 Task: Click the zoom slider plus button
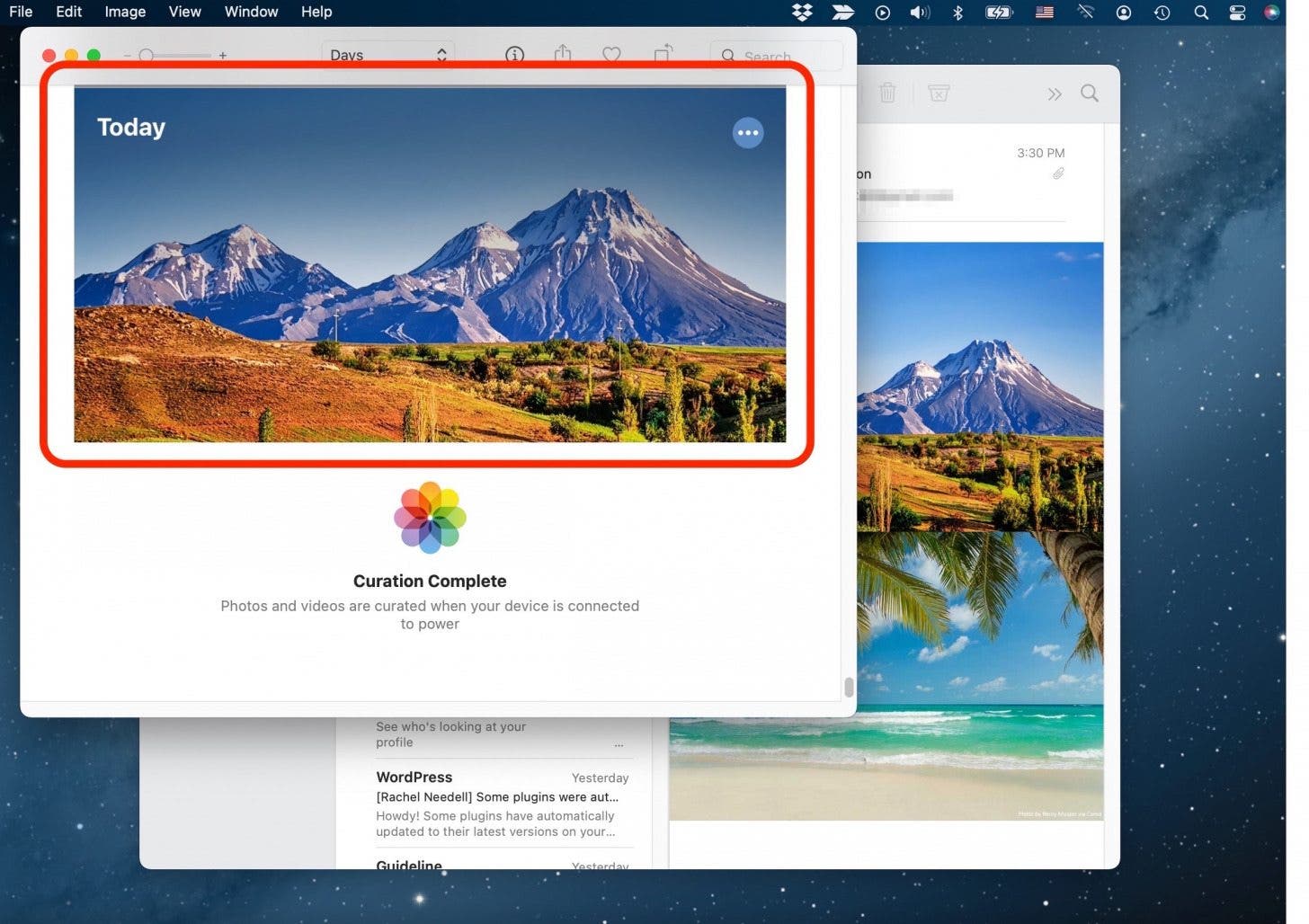click(223, 56)
